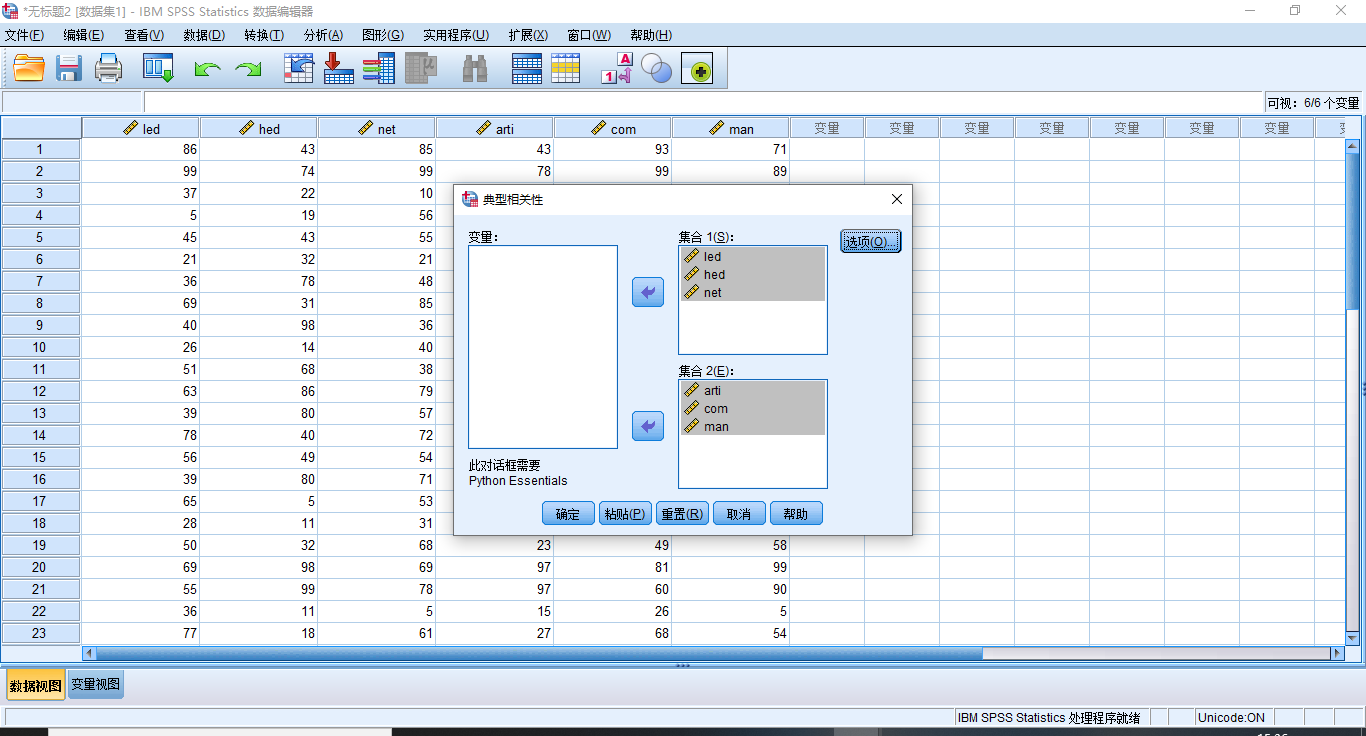Open 图形(G) menu
This screenshot has width=1366, height=736.
pyautogui.click(x=383, y=35)
